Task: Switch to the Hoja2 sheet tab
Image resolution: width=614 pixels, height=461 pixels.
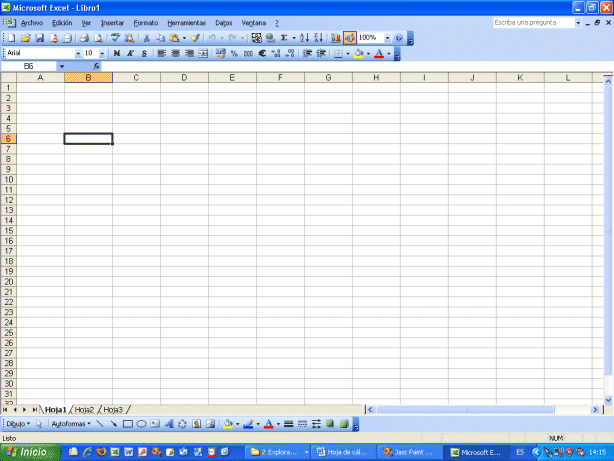Action: point(84,410)
